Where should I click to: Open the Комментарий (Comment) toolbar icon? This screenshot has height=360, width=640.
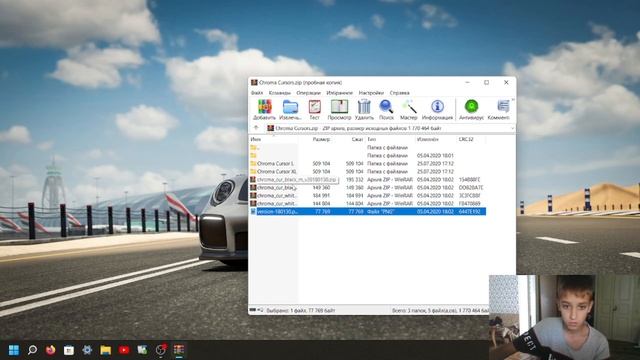tap(503, 107)
